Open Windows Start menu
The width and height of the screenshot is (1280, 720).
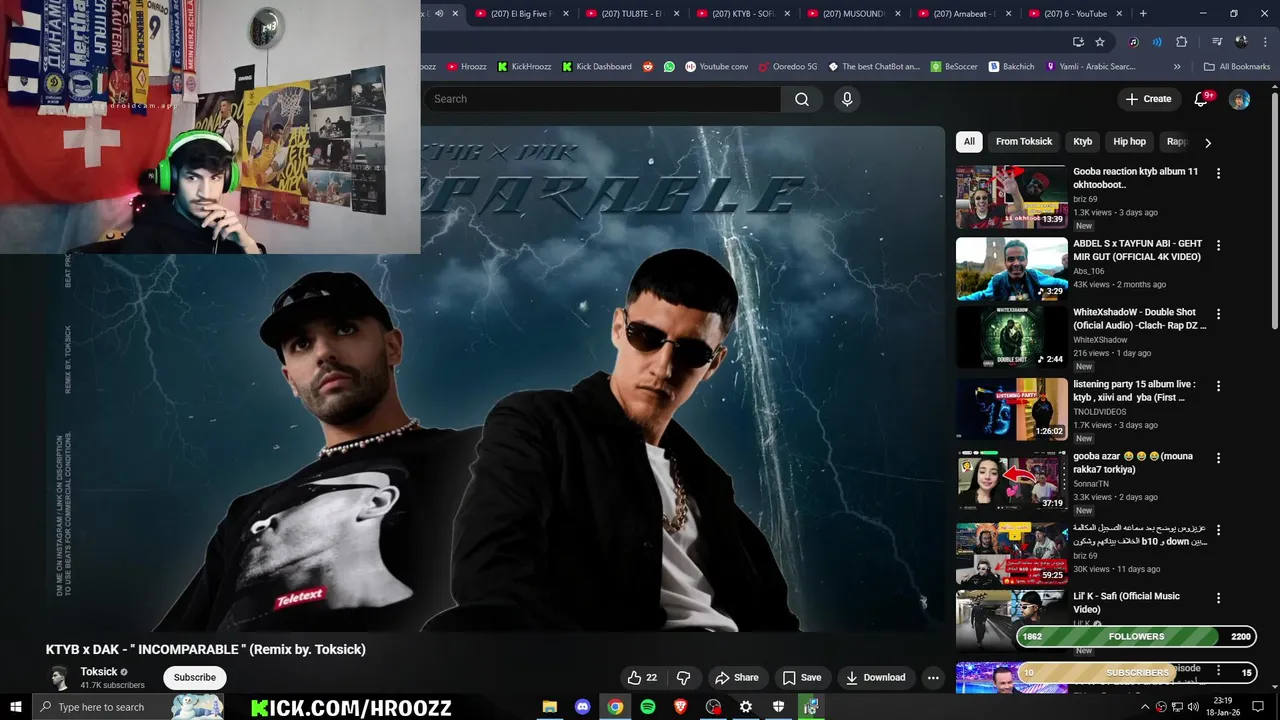[x=15, y=707]
